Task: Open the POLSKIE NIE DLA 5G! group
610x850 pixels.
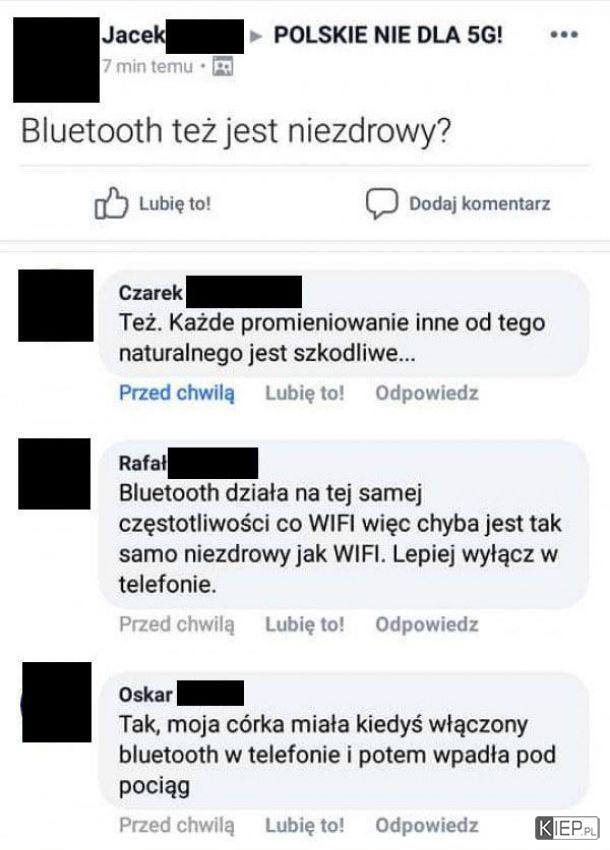Action: point(388,35)
